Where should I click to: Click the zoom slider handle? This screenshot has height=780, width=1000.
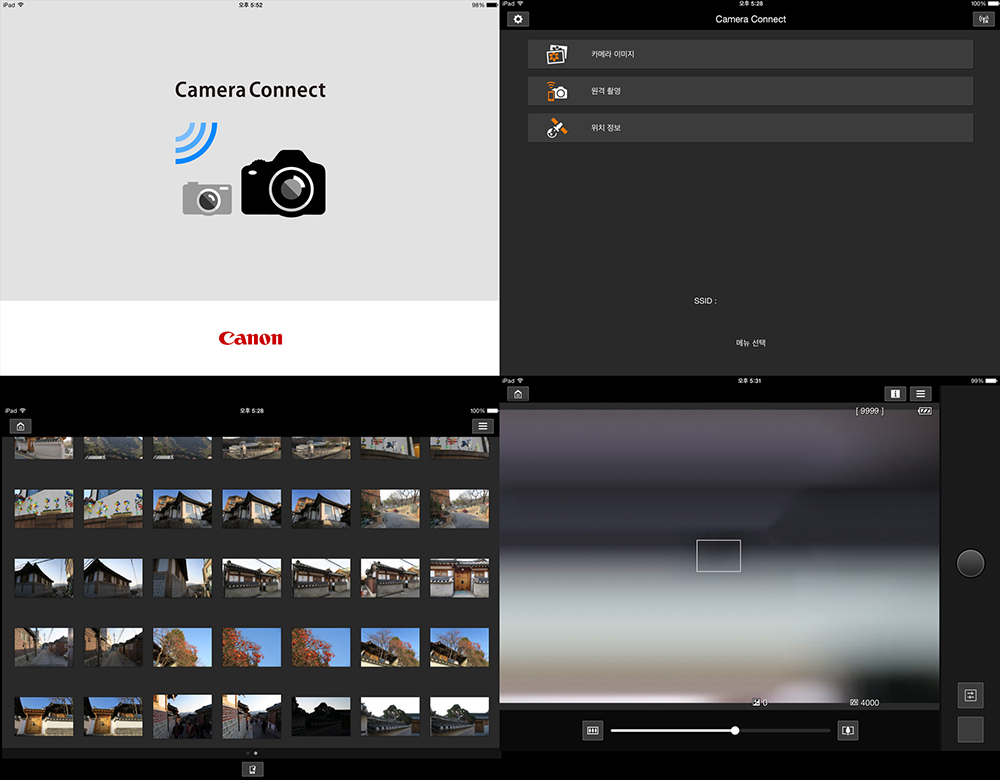pos(735,731)
